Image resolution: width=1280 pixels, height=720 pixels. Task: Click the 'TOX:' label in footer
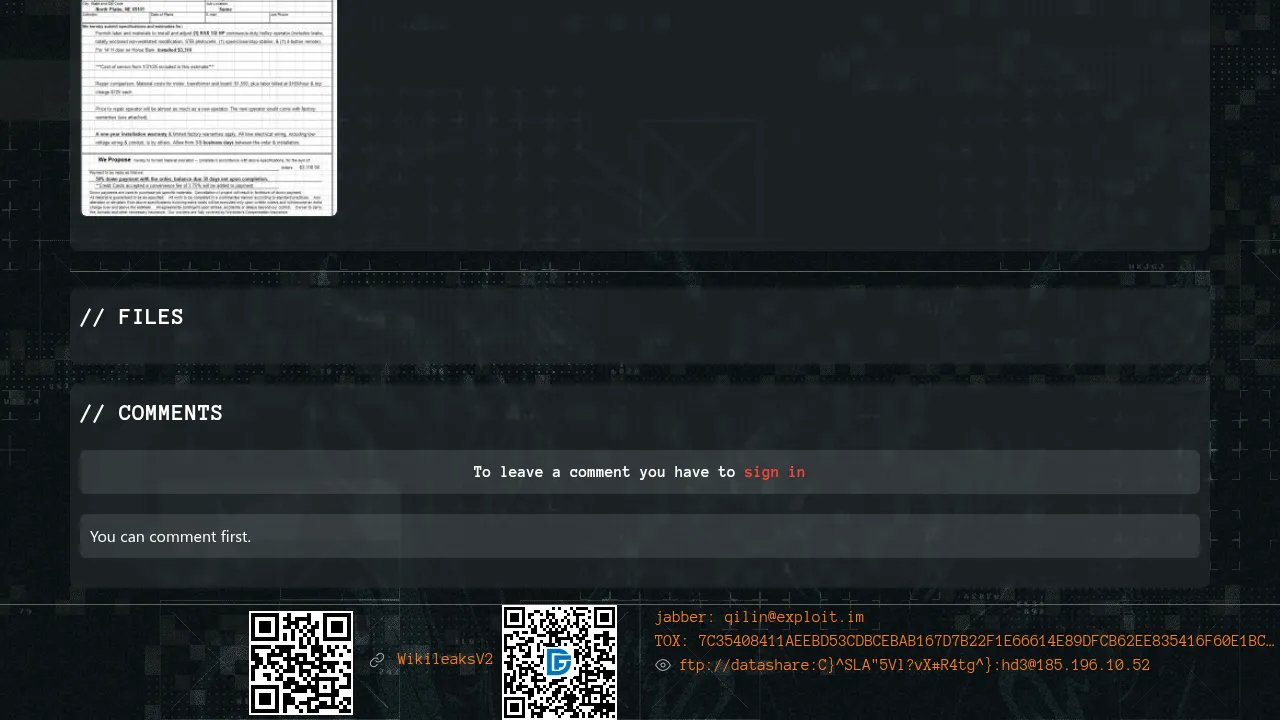(x=672, y=641)
